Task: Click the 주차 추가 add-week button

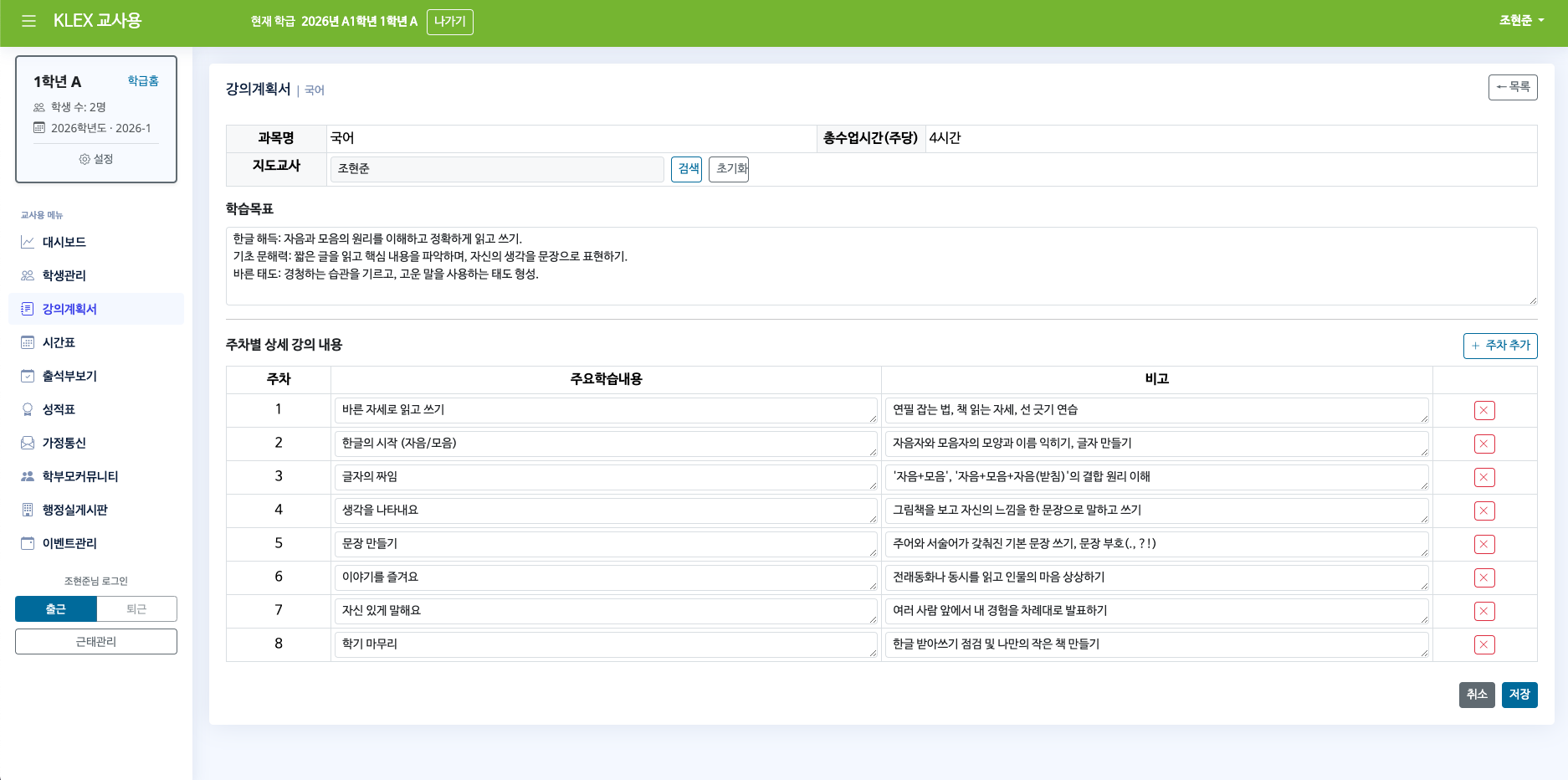Action: pyautogui.click(x=1500, y=346)
